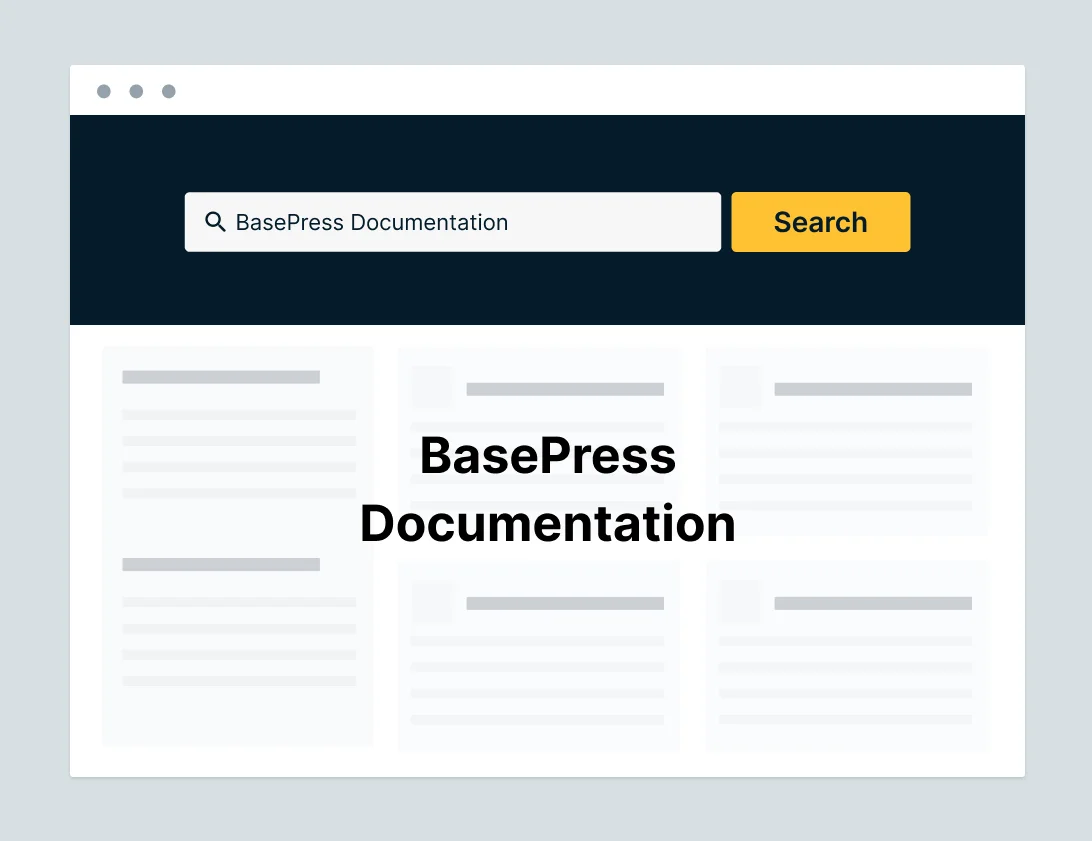Select the first sidebar section heading

coord(221,377)
